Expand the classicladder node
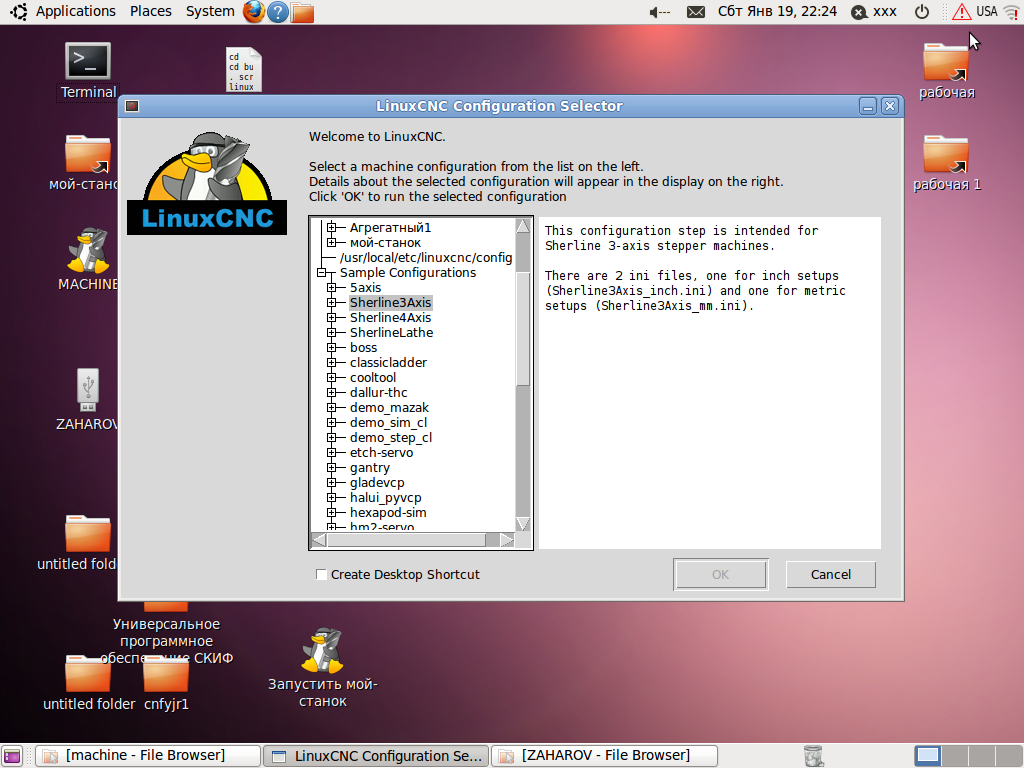The width and height of the screenshot is (1024, 768). point(332,362)
